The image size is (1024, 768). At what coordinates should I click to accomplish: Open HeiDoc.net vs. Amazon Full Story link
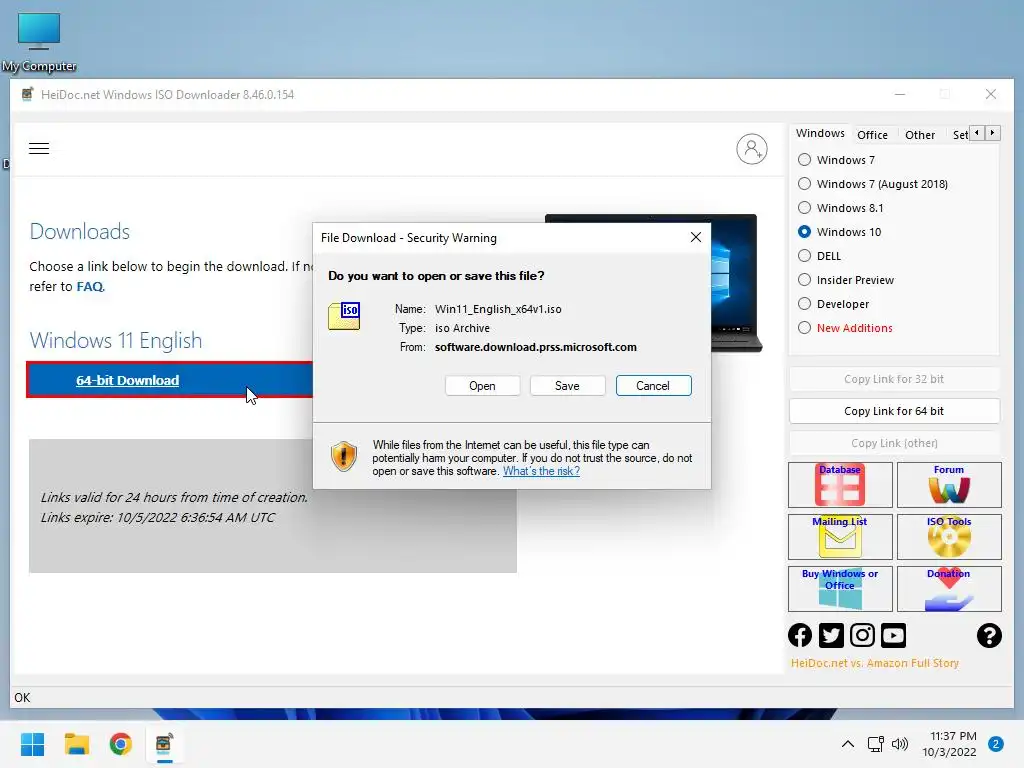[x=874, y=663]
